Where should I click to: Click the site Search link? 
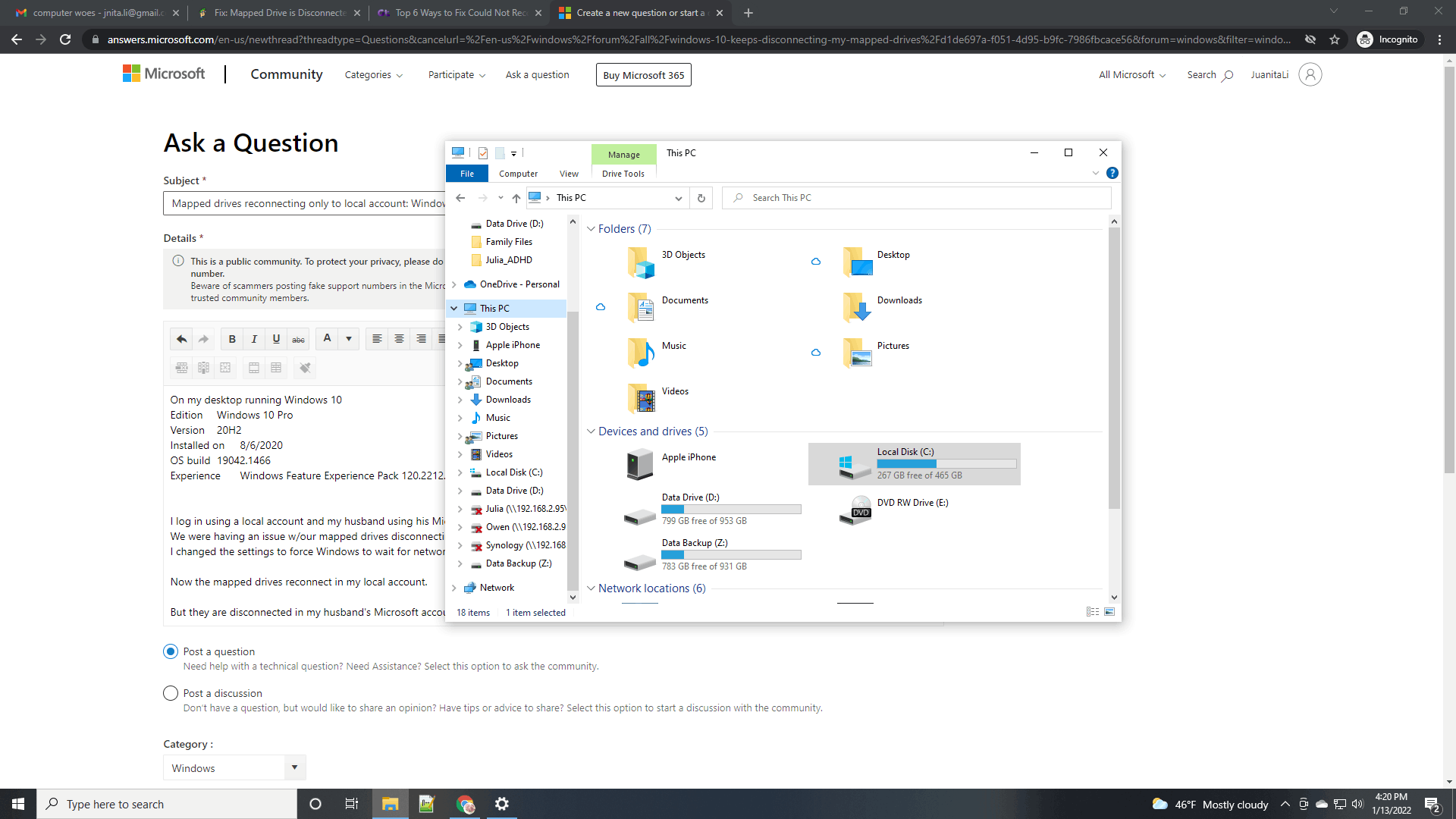pos(1210,74)
